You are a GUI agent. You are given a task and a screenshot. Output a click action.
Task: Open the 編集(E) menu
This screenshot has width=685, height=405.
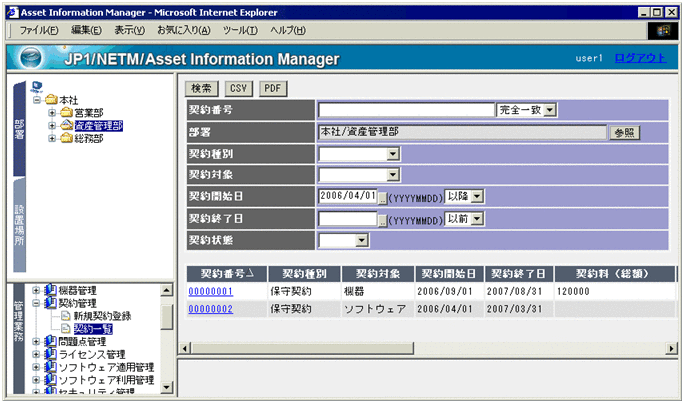click(86, 30)
